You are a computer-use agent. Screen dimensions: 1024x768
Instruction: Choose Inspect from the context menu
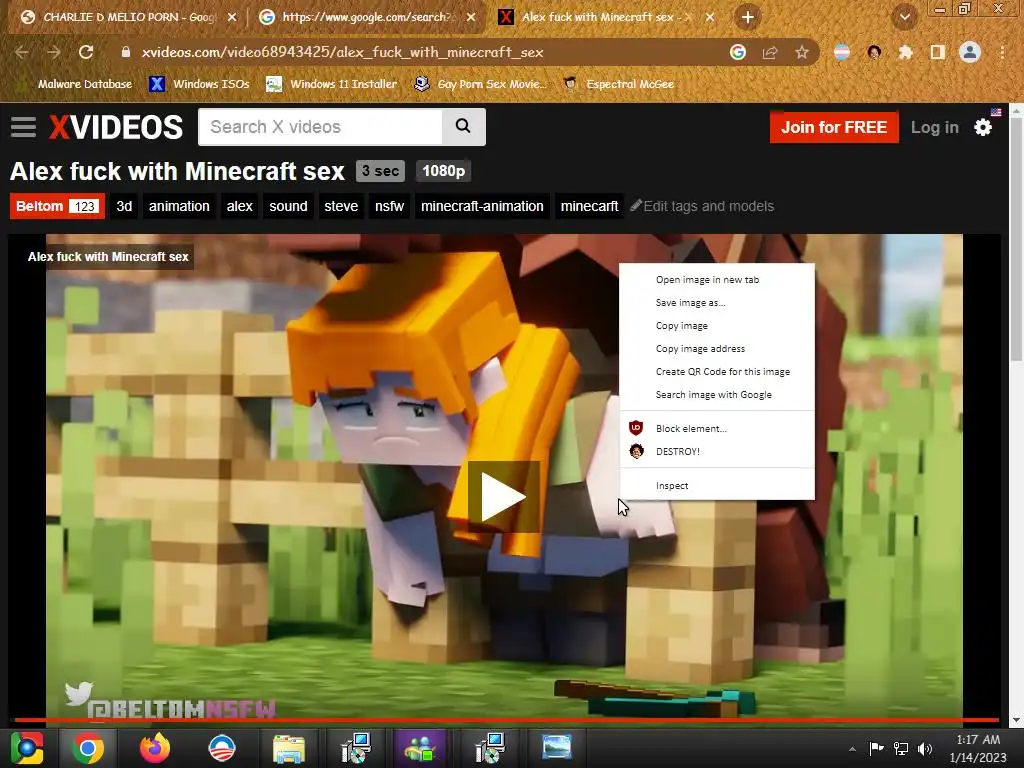(x=716, y=485)
